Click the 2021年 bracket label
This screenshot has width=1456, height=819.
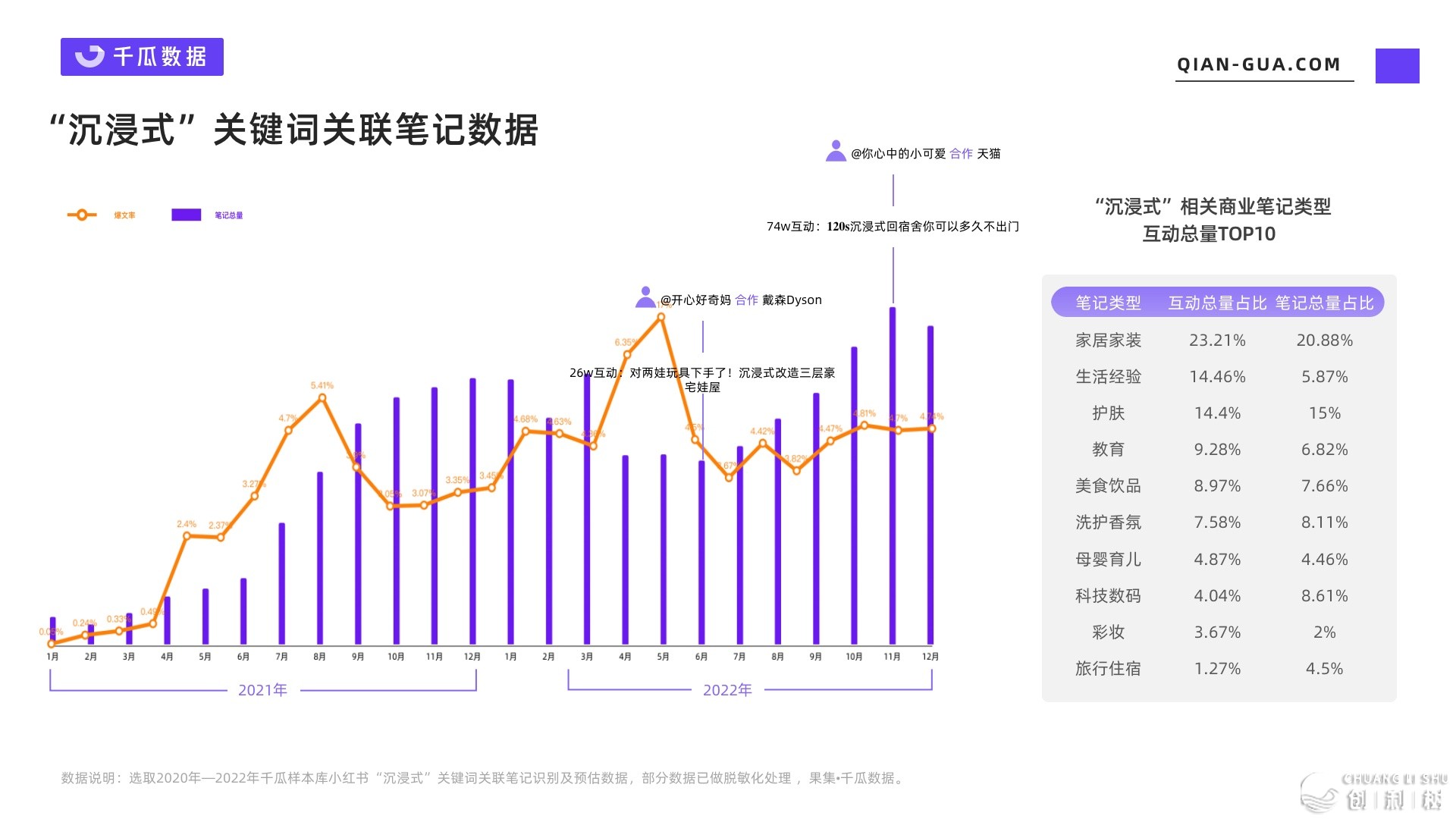[262, 690]
